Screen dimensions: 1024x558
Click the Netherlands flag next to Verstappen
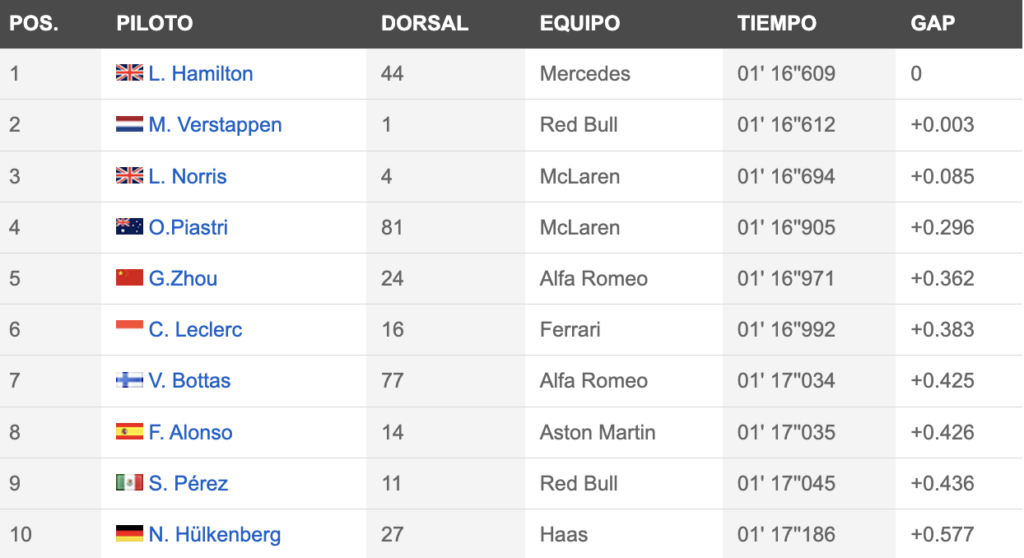coord(129,123)
